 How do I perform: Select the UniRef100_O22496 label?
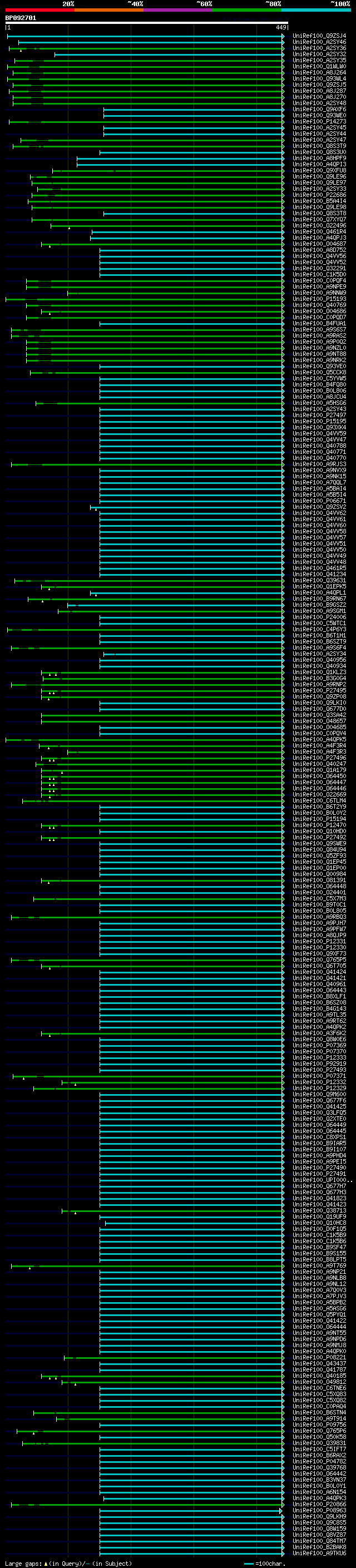point(319,226)
